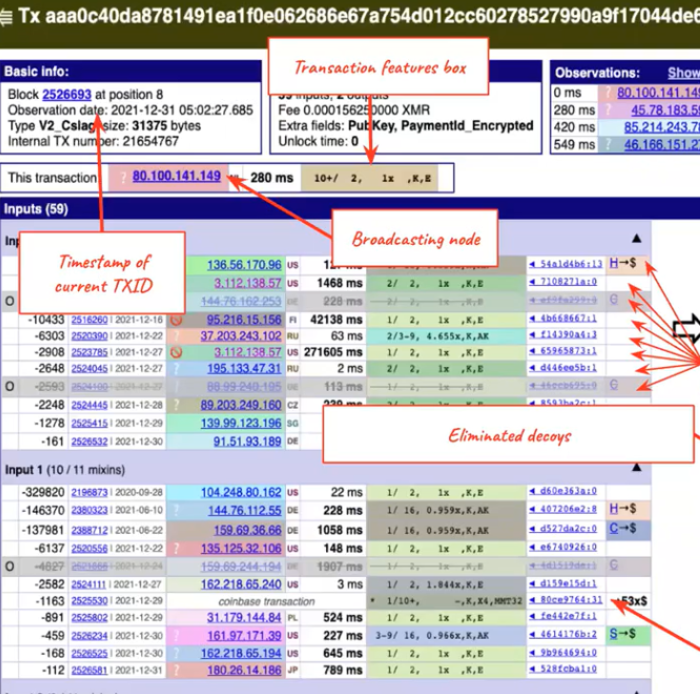Open the hamburger menu beside Tx hash
700x694 pixels.
click(9, 15)
